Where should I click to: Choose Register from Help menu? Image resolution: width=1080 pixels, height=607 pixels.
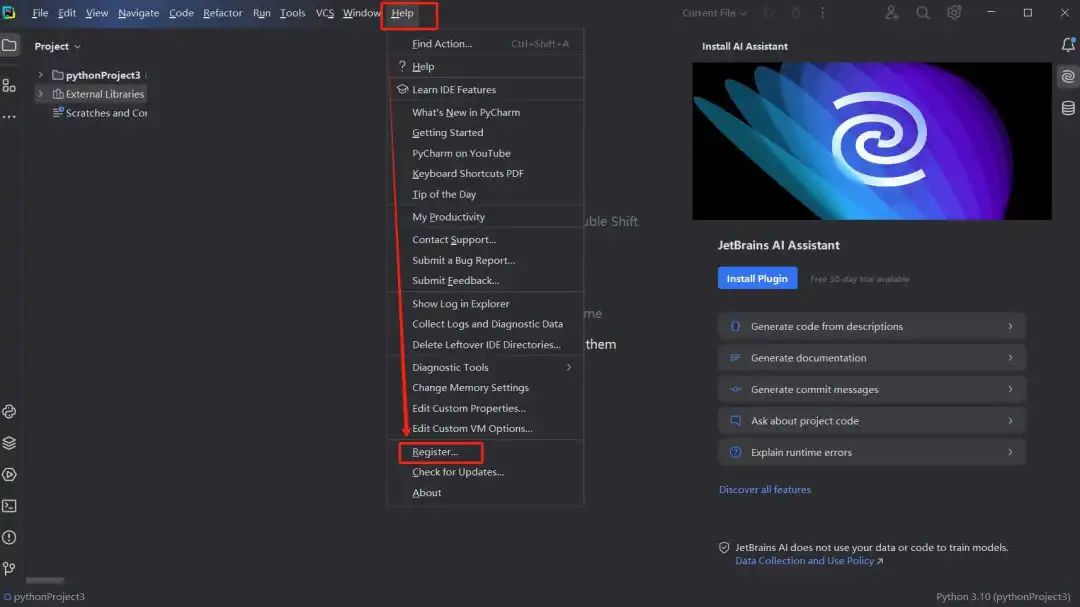click(x=486, y=452)
